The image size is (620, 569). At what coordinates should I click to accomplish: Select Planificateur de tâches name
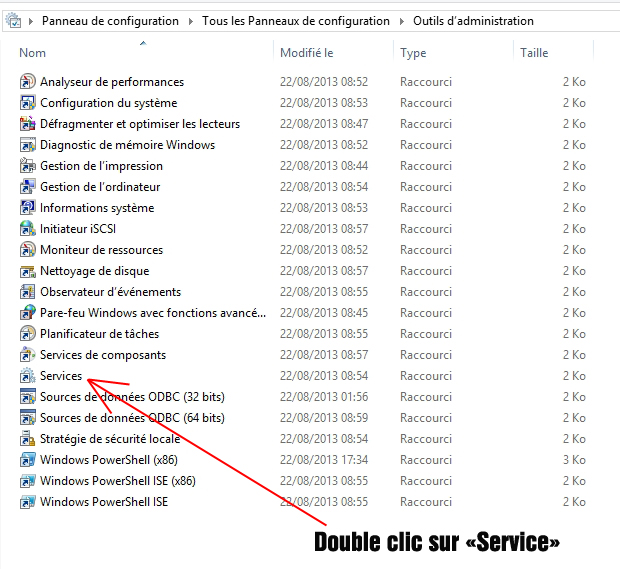click(99, 334)
